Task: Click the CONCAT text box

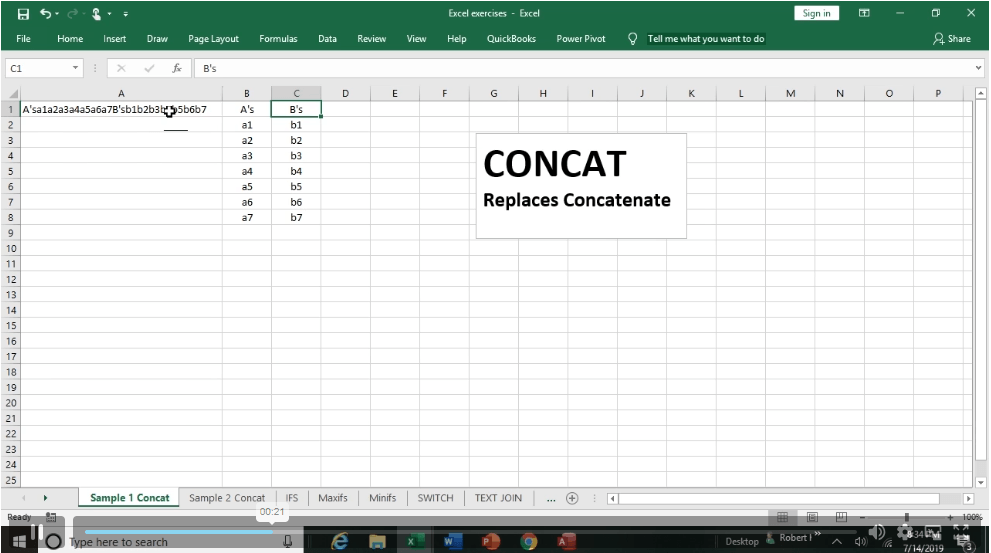Action: pos(581,186)
